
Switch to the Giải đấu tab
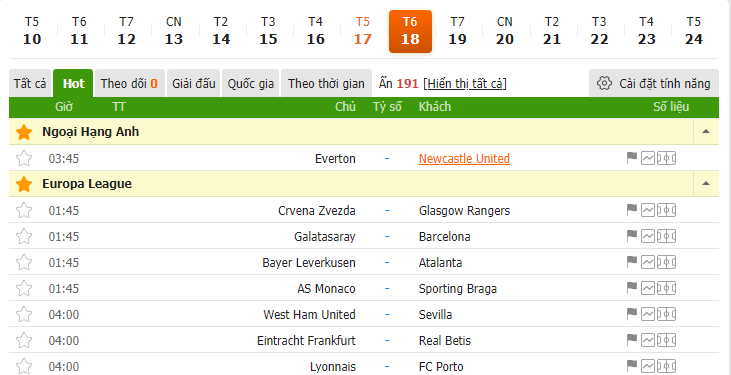(193, 83)
